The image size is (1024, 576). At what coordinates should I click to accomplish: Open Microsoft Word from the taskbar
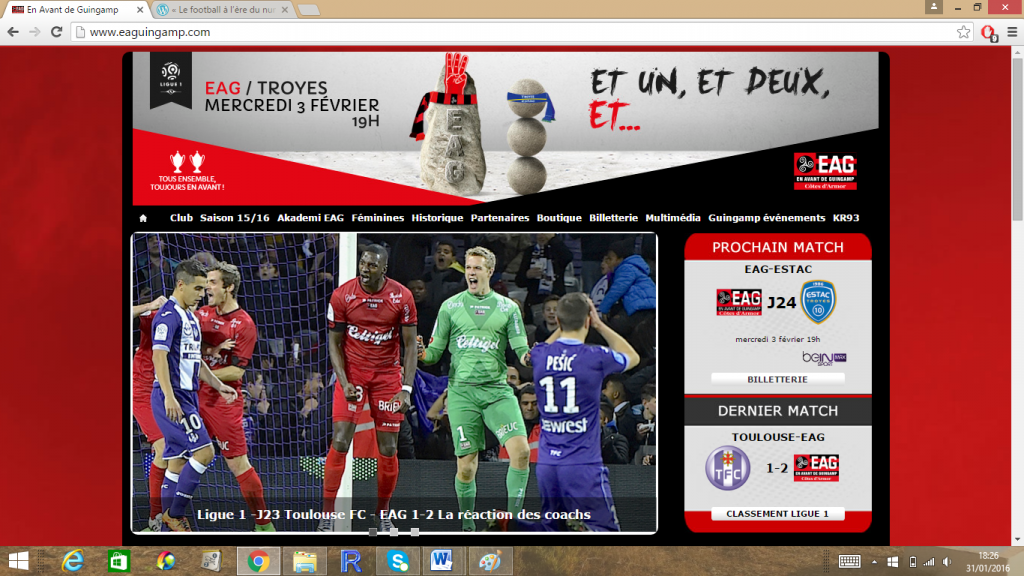pos(442,561)
